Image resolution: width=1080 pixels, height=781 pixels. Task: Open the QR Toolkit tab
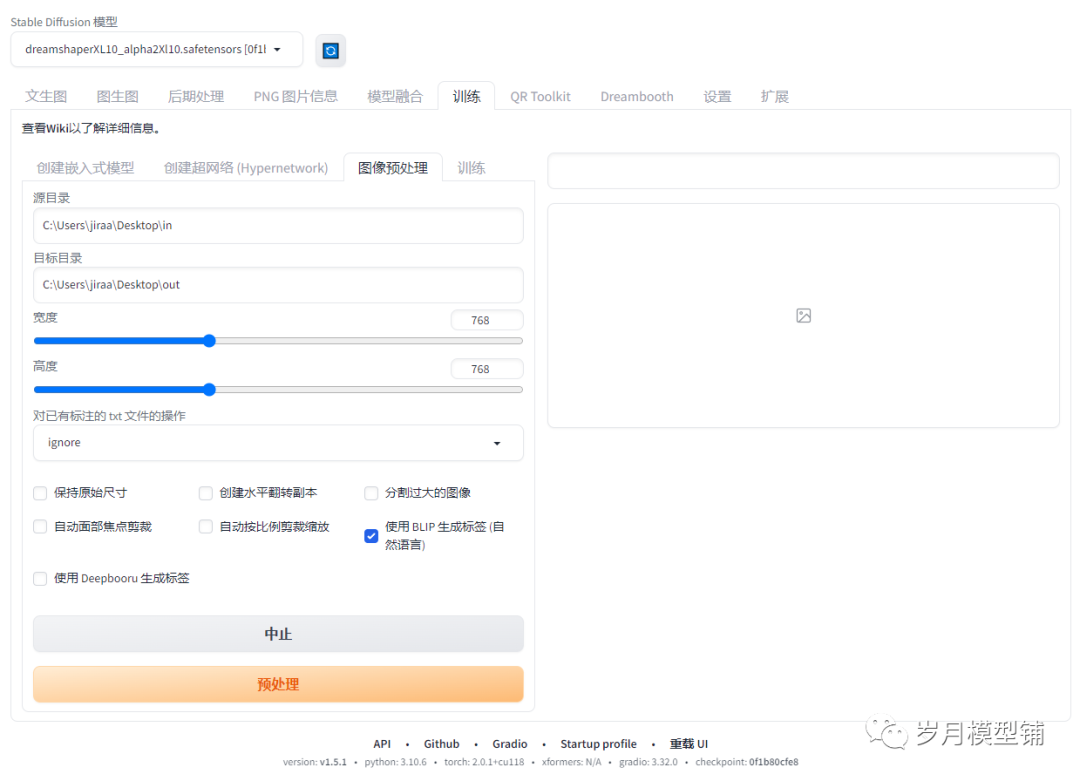coord(540,95)
